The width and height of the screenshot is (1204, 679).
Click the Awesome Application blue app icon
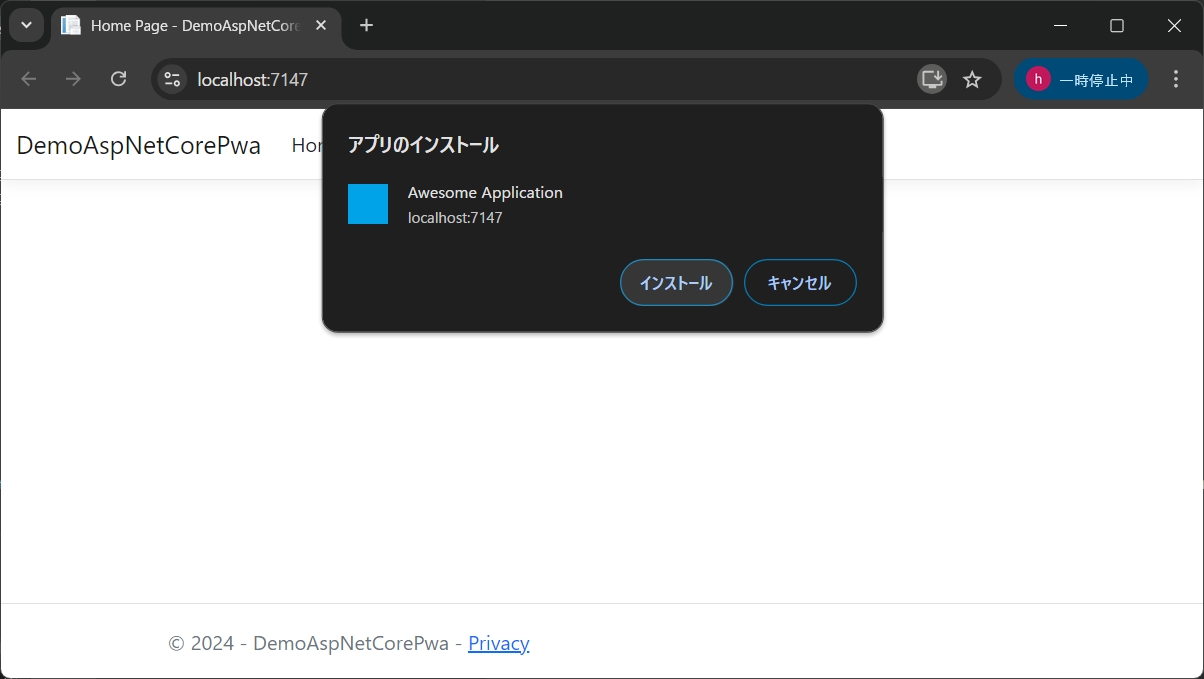pos(368,204)
